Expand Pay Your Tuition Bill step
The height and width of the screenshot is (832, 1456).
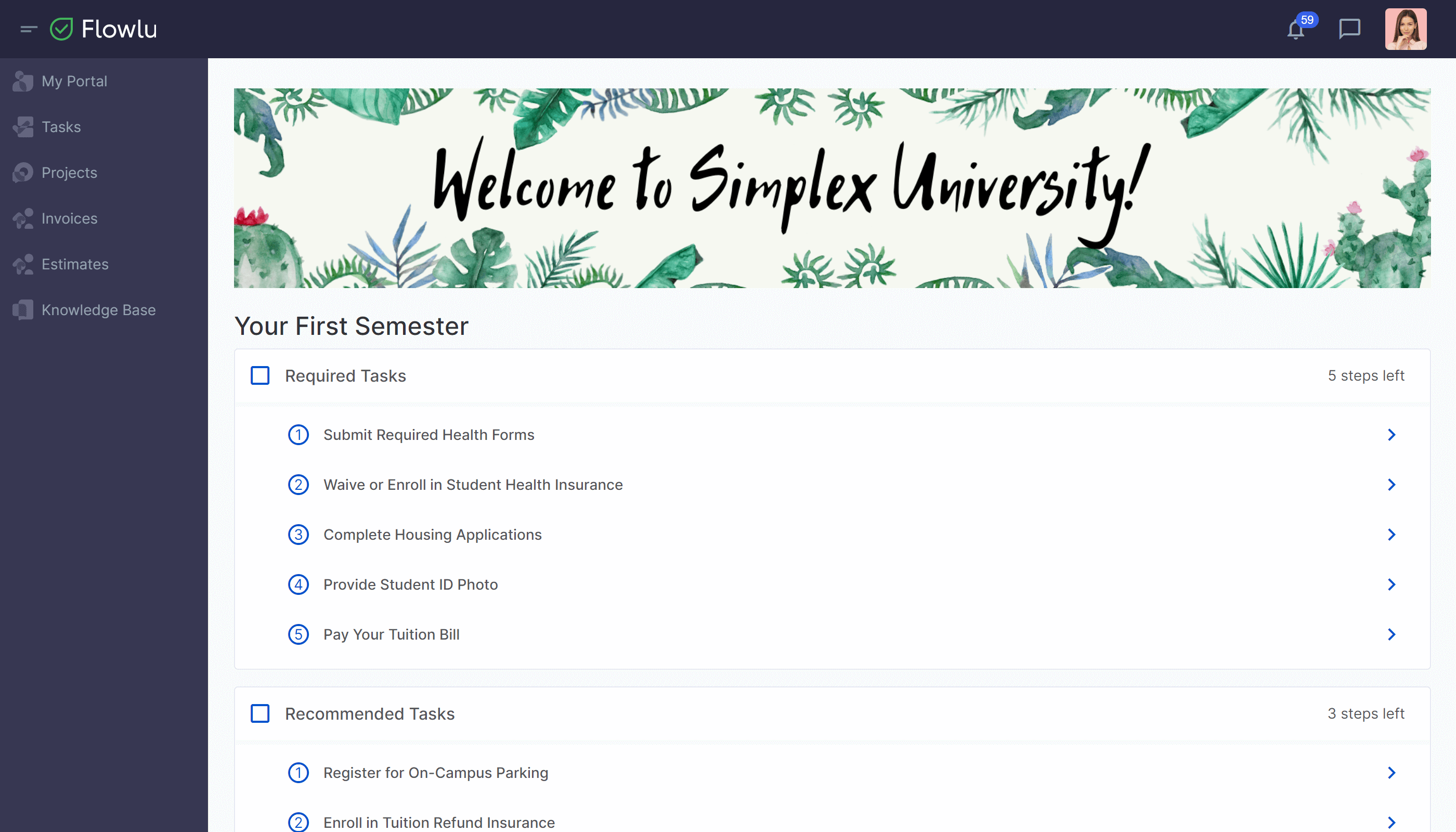click(1392, 634)
